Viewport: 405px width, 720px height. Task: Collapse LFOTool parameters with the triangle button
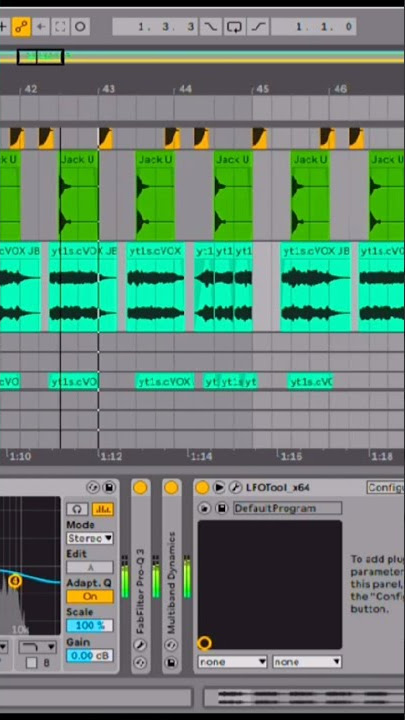219,488
